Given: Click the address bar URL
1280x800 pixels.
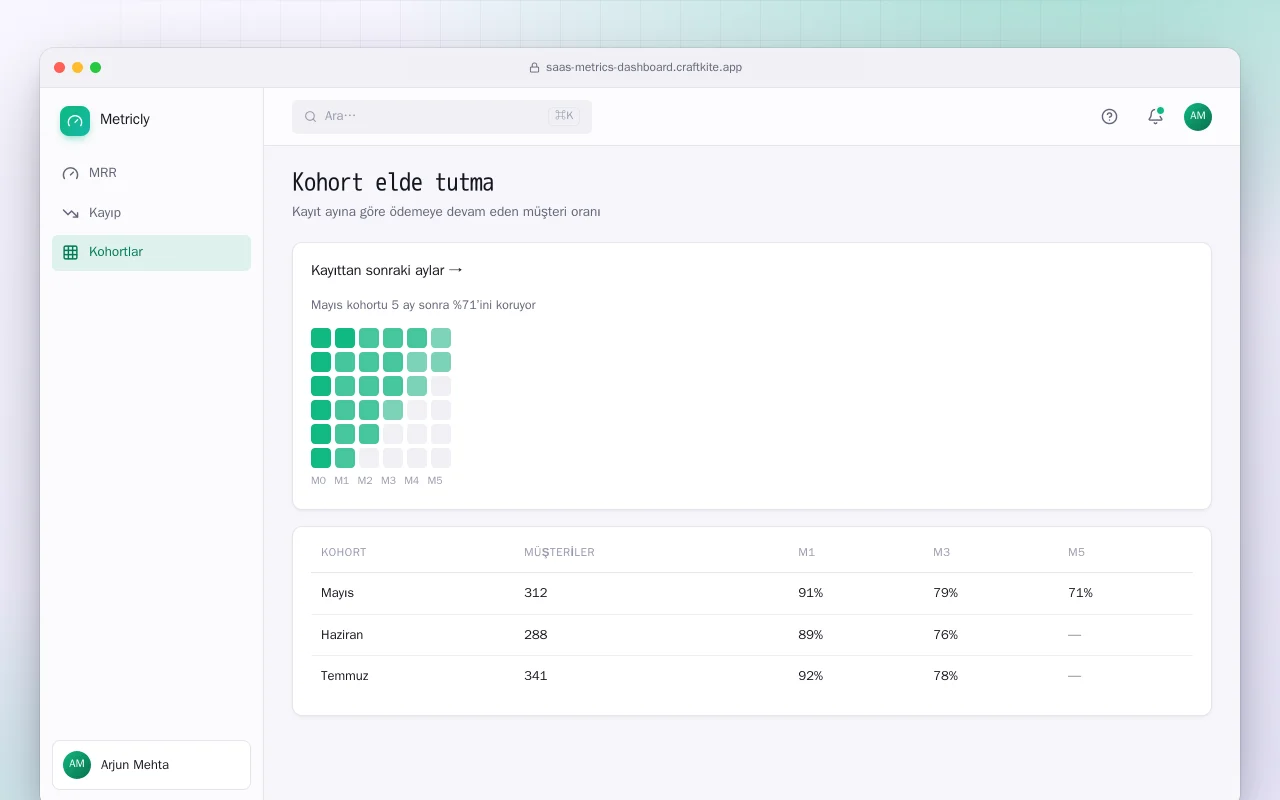Looking at the screenshot, I should (x=644, y=68).
